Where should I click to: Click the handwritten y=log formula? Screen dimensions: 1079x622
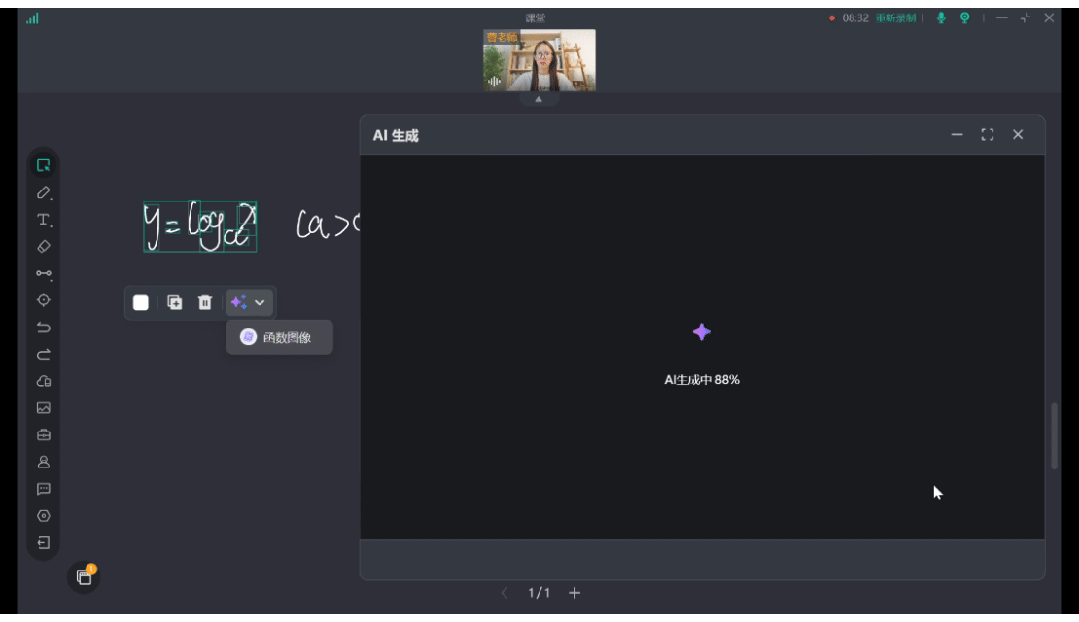coord(200,226)
